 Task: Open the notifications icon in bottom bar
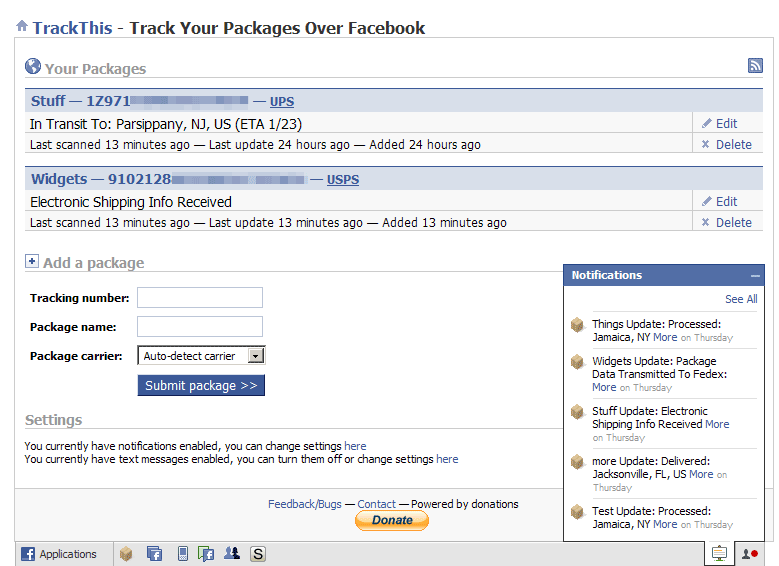718,553
